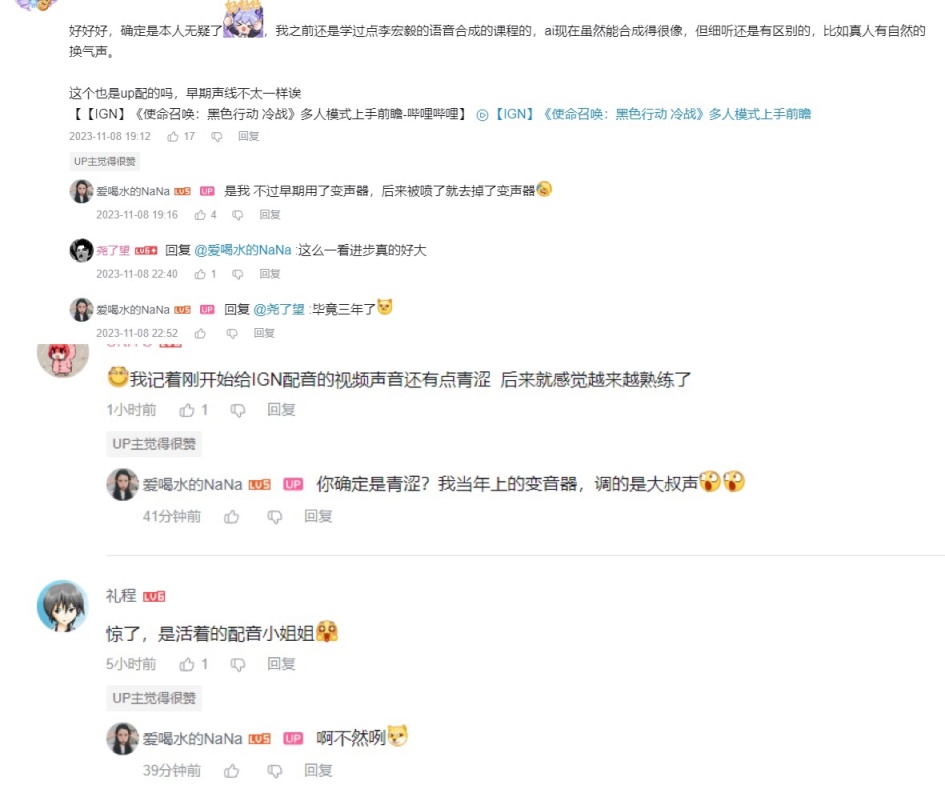
Task: Like NaNa's reply about 变声器 at 19:16
Action: 200,215
